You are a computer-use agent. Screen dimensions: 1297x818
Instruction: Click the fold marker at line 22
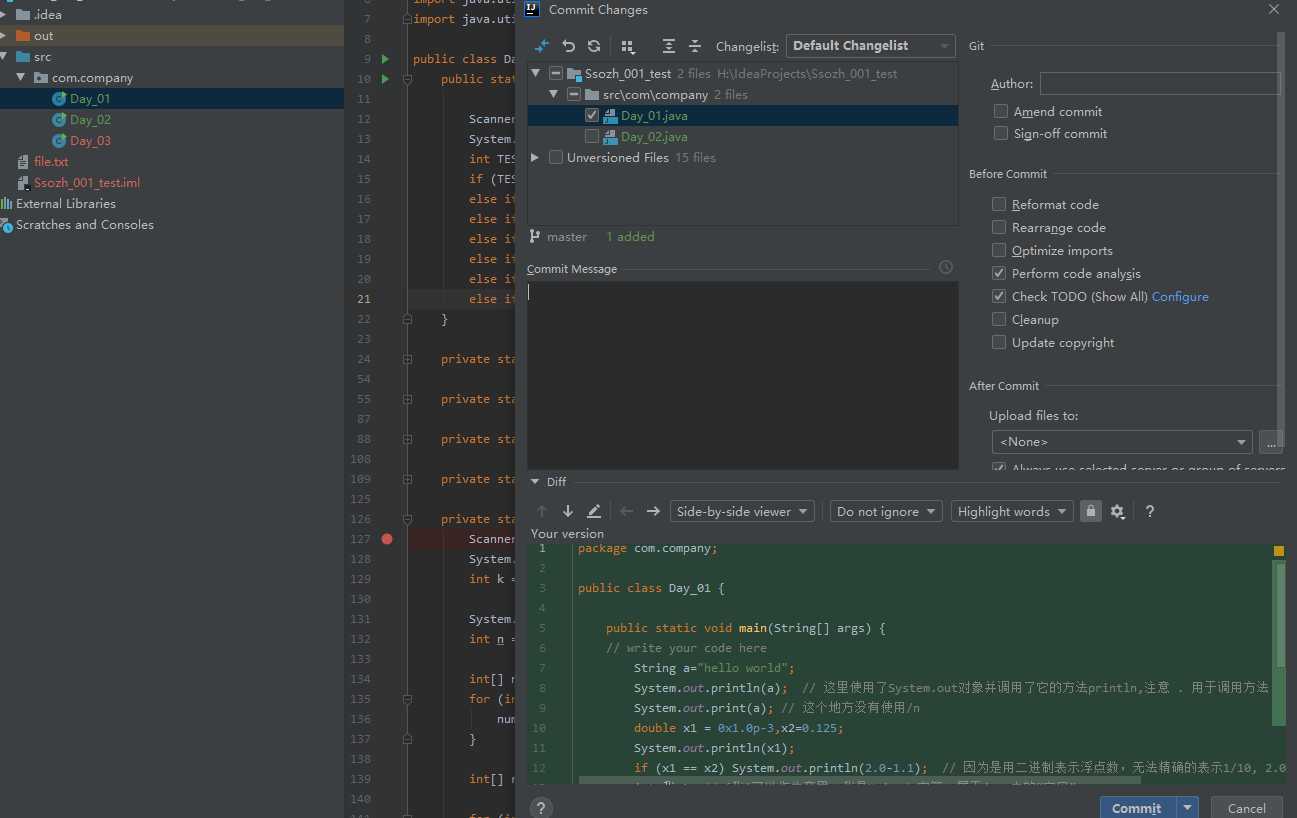[x=408, y=319]
